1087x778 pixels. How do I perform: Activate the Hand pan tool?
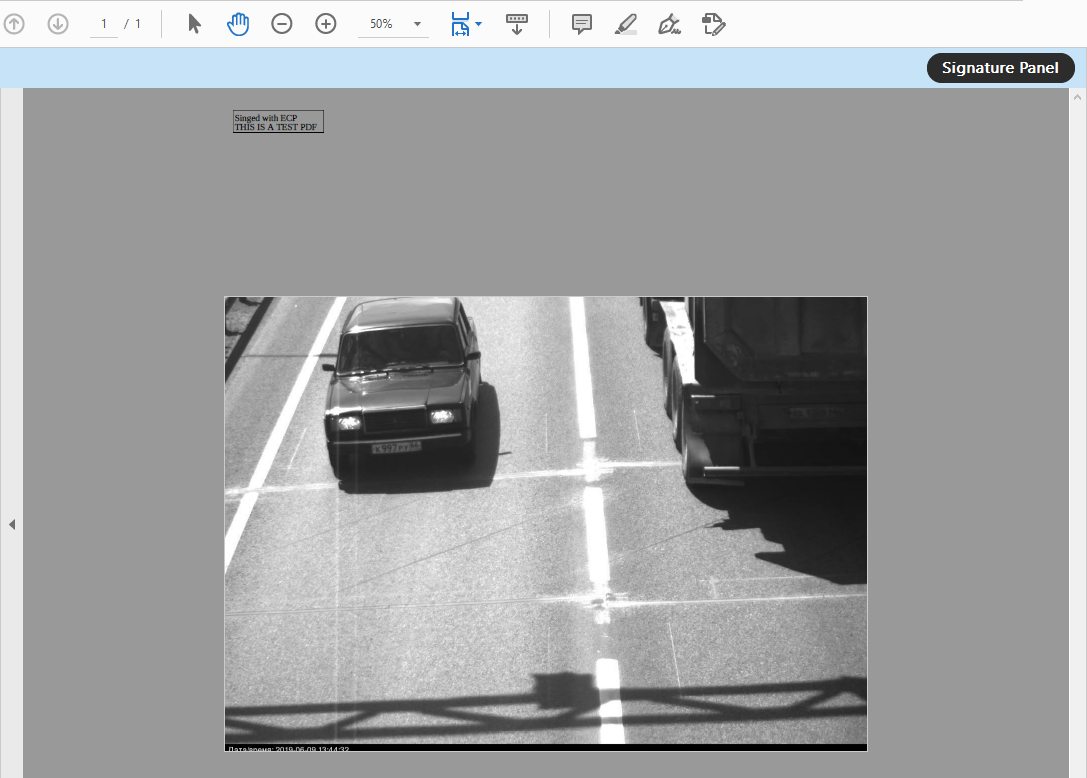238,24
